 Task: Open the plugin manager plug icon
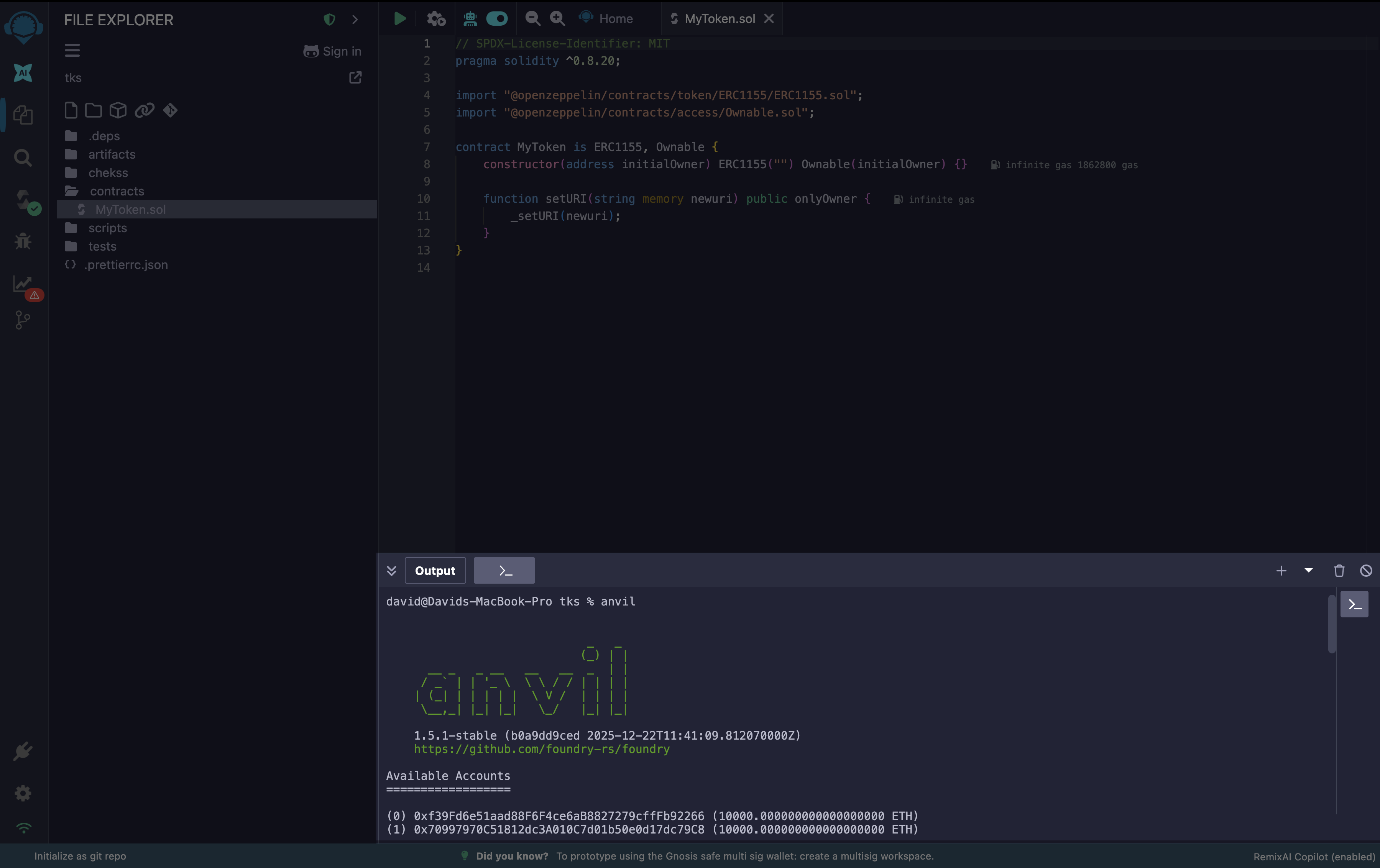pos(23,751)
